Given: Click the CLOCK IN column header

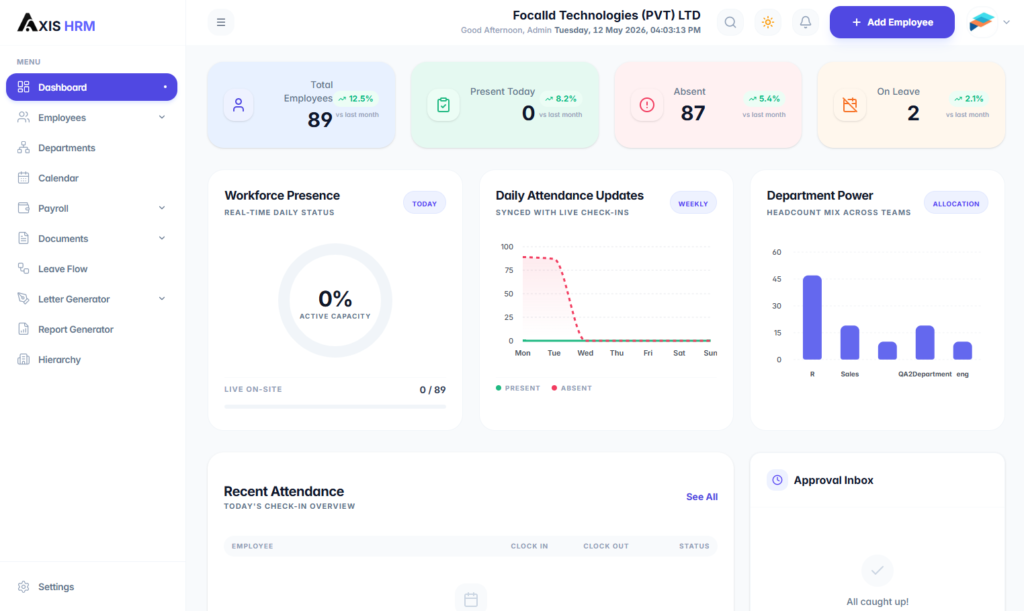Looking at the screenshot, I should click(529, 546).
